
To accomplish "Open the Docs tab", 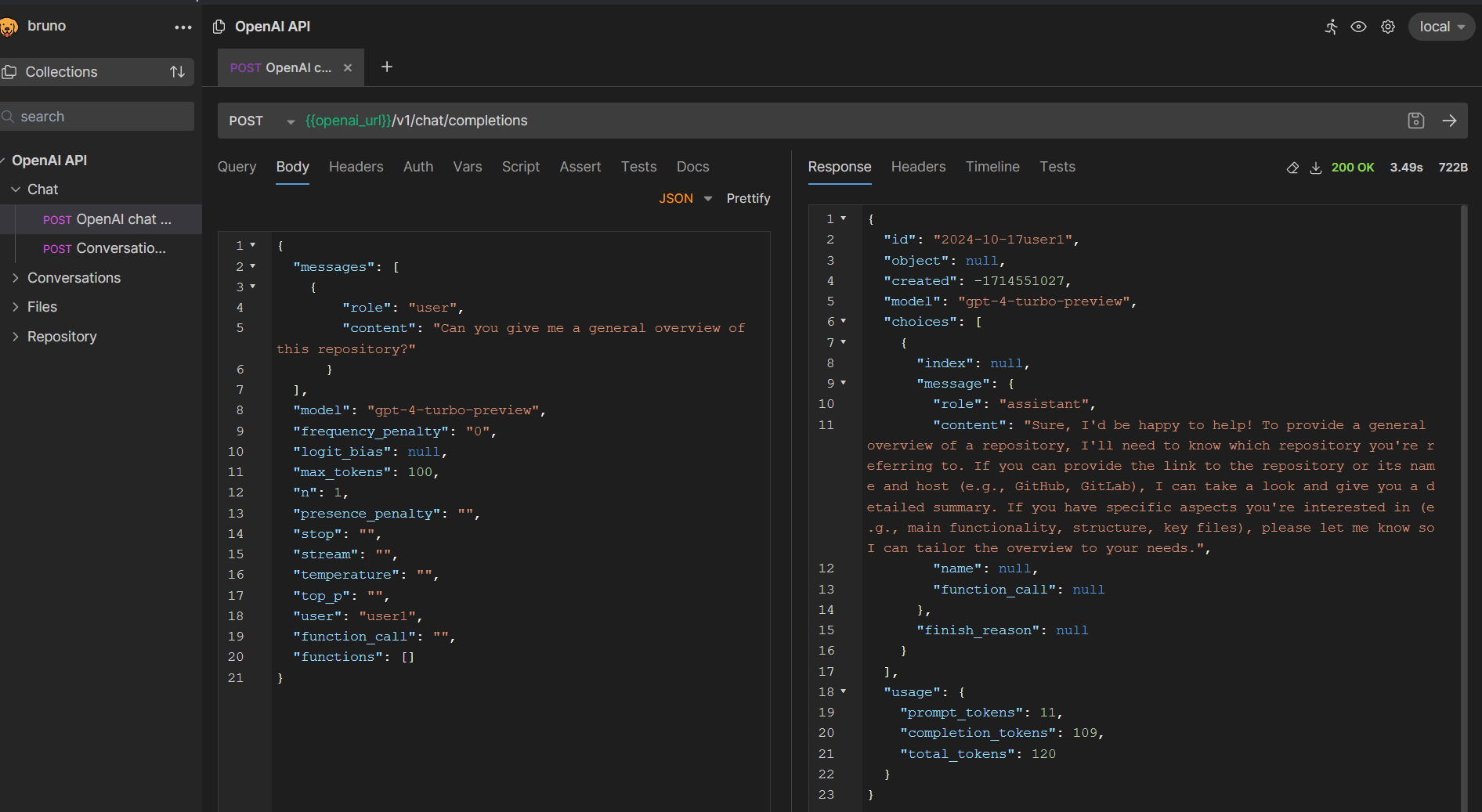I will click(x=692, y=167).
